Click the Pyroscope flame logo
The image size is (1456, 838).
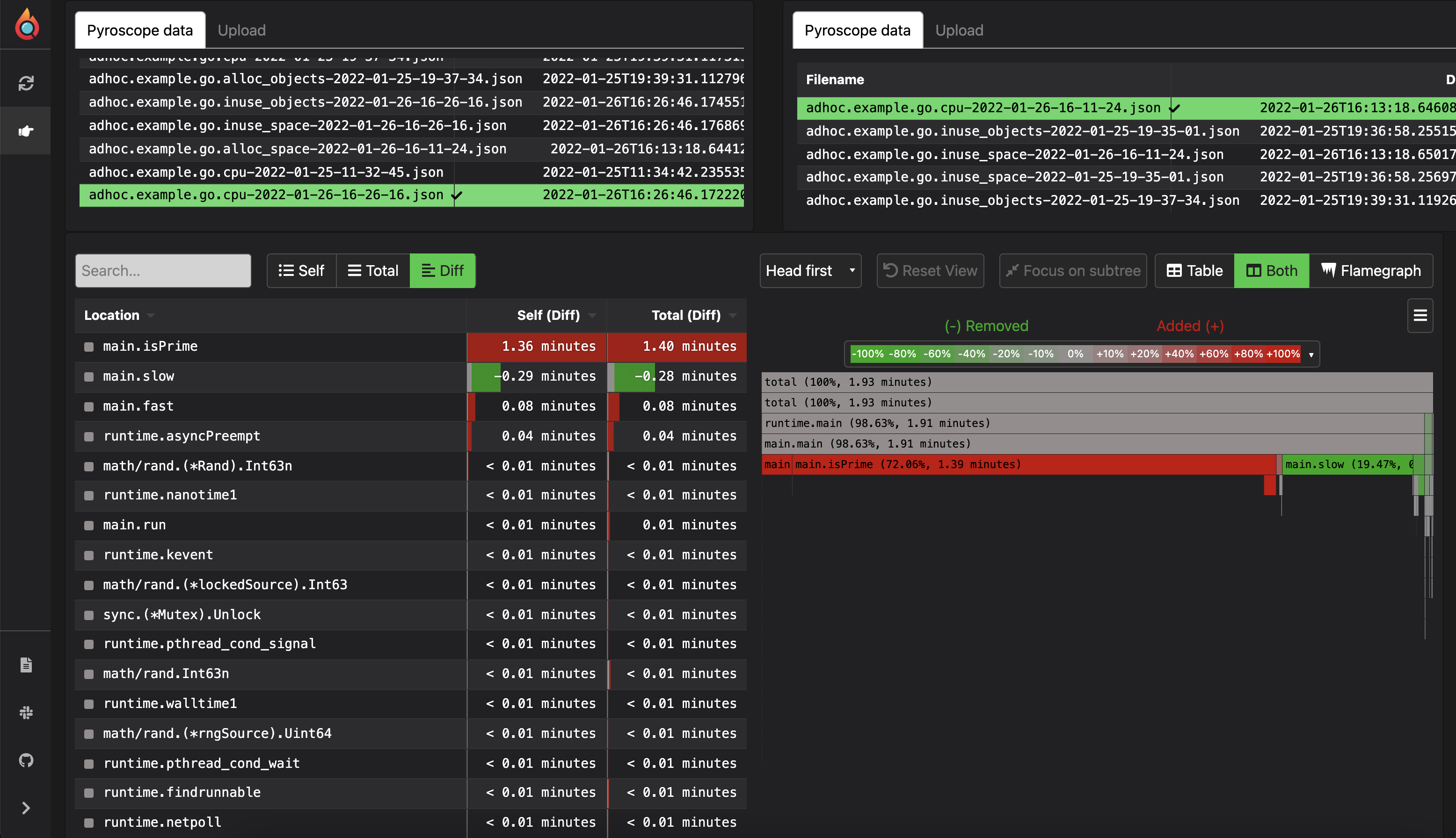pos(26,24)
